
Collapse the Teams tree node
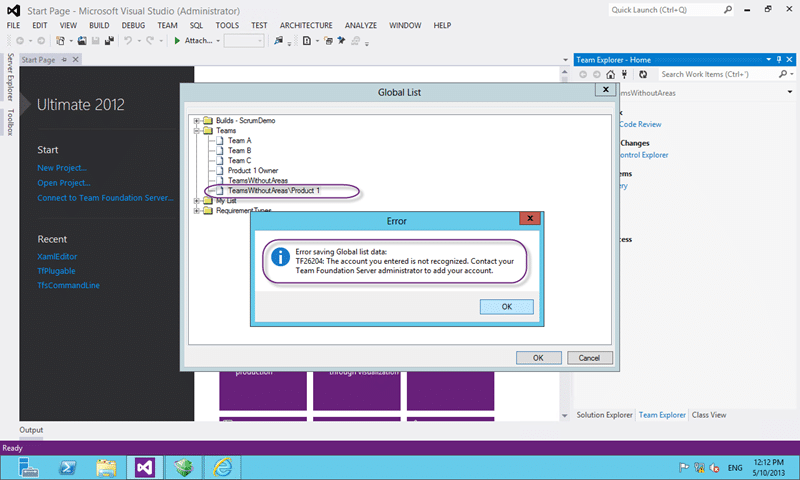pos(197,131)
